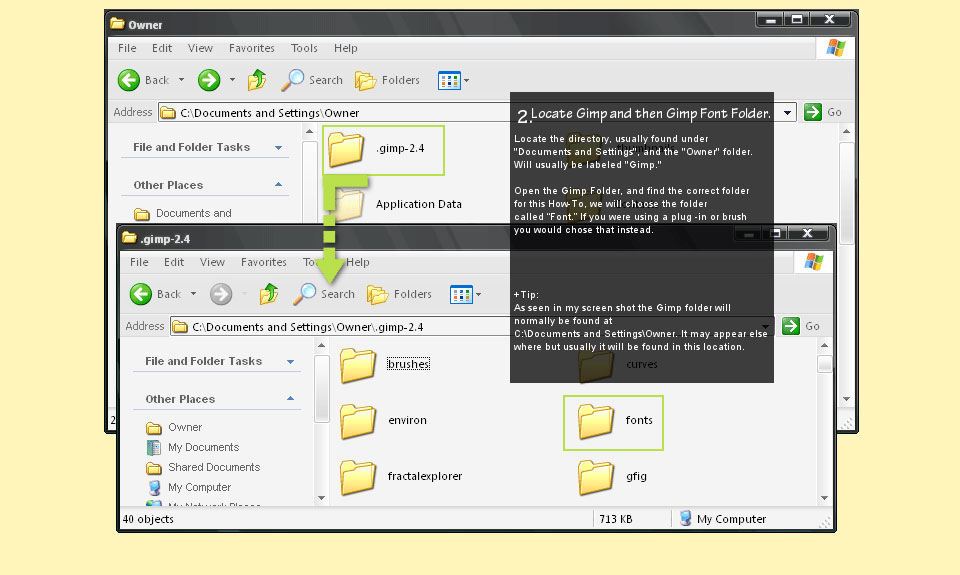The width and height of the screenshot is (960, 575).
Task: Click Up folder icon in Owner window
Action: 257,80
